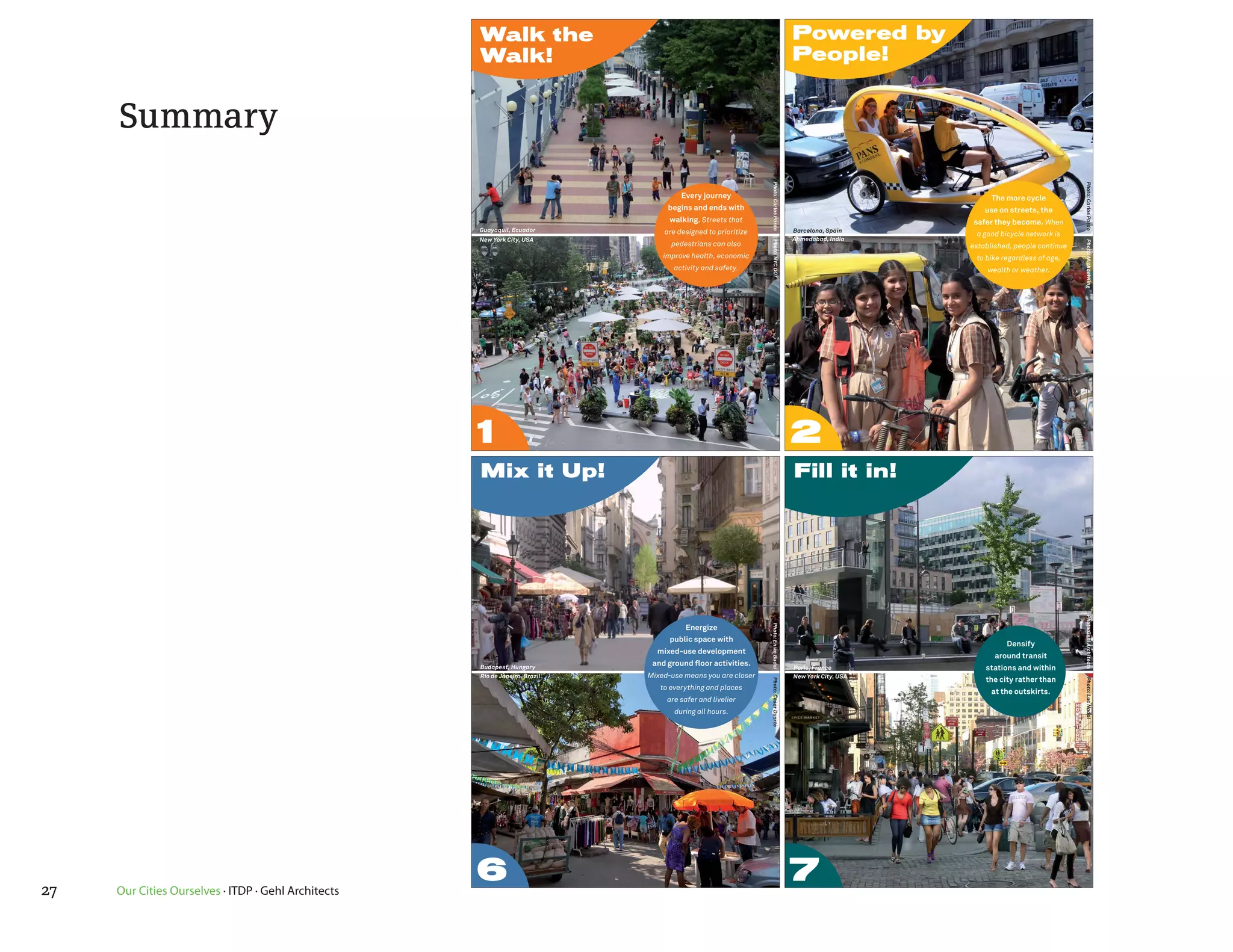Click the 'Summary' page heading

click(198, 116)
